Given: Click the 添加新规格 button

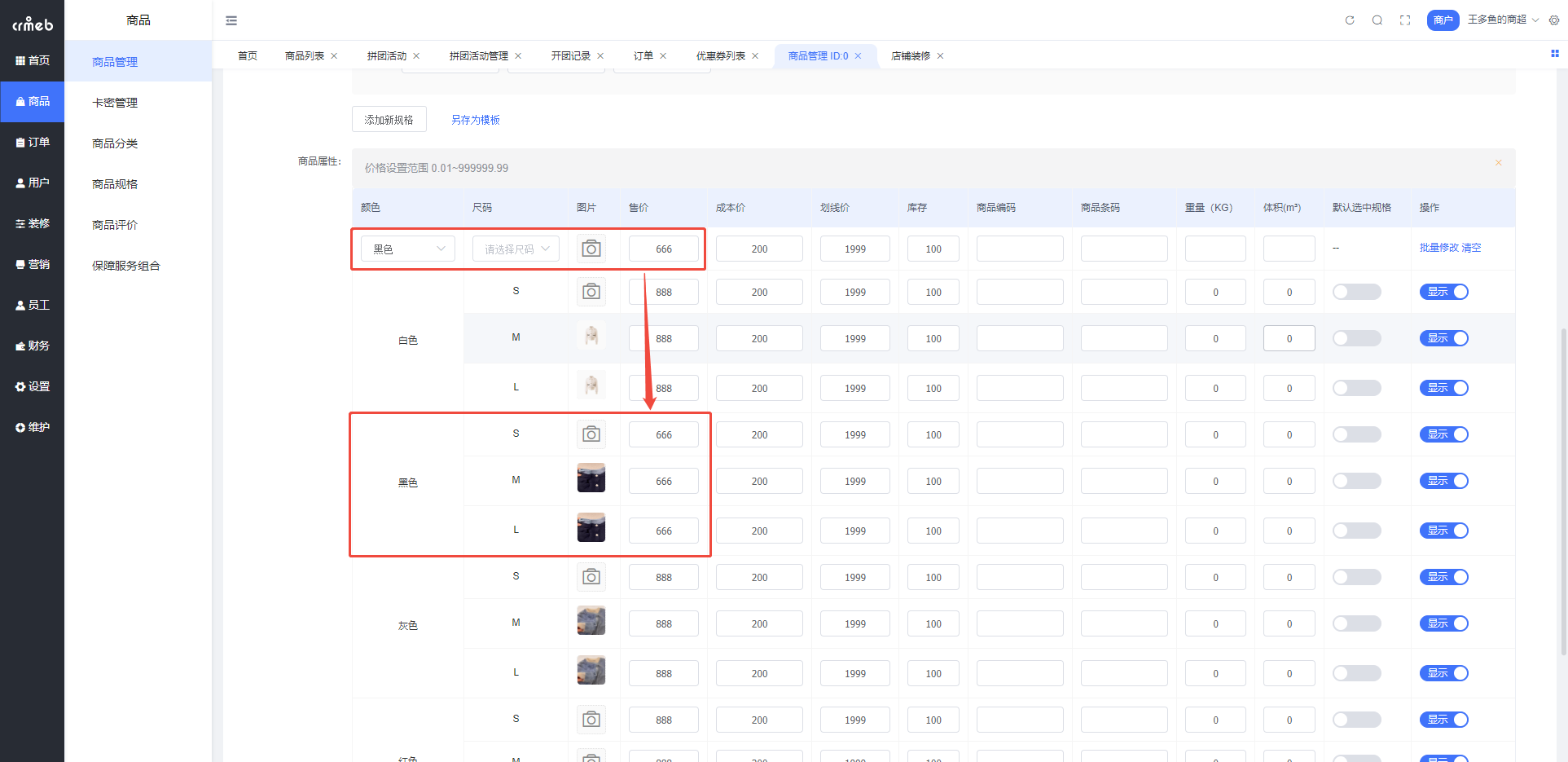Looking at the screenshot, I should tap(389, 119).
